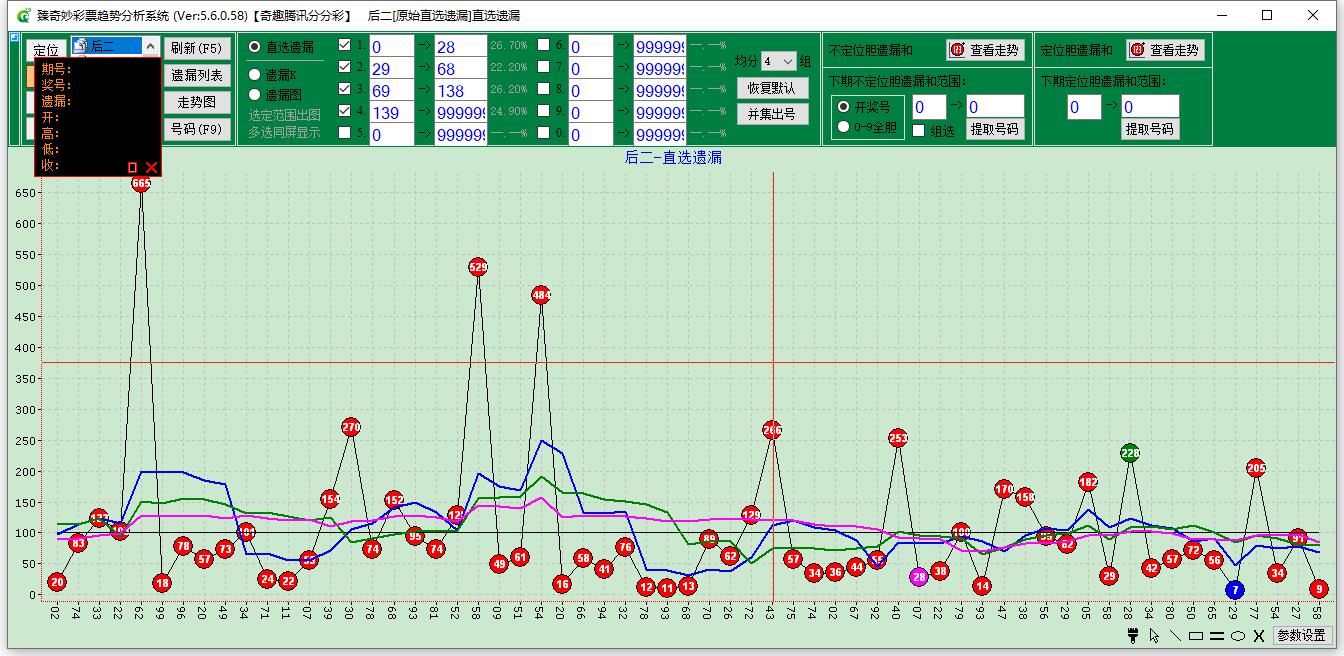Image resolution: width=1344 pixels, height=656 pixels.
Task: Tick the 组选 checkbox
Action: coord(919,130)
